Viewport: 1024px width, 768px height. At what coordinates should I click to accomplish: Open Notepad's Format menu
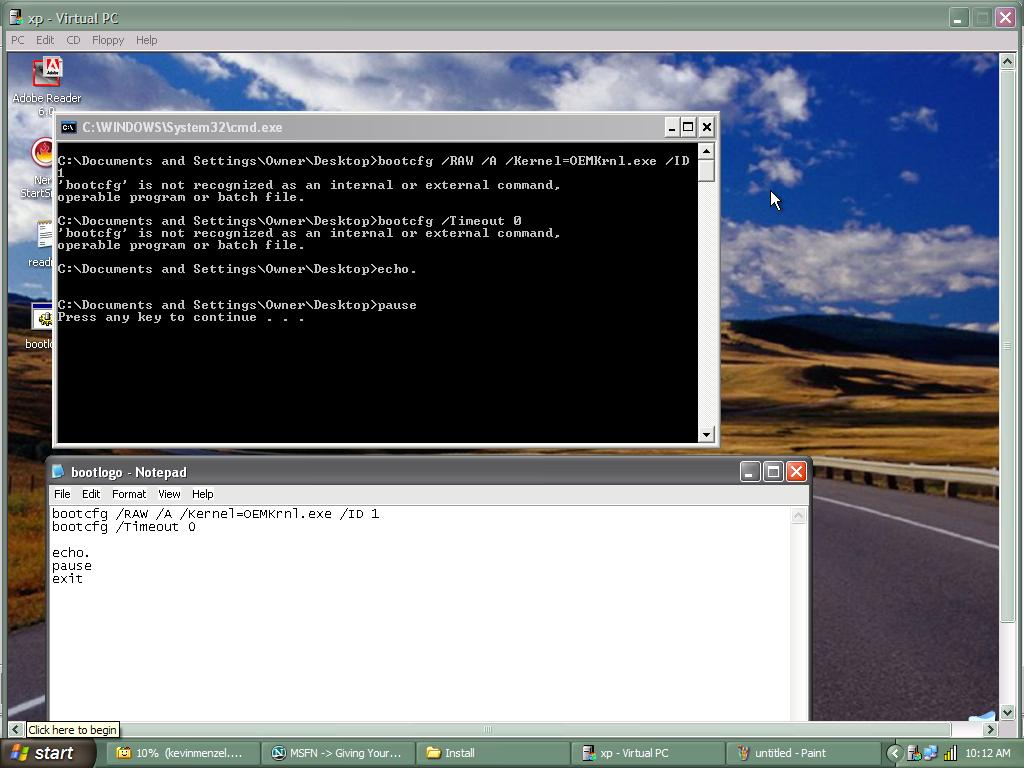pyautogui.click(x=129, y=494)
